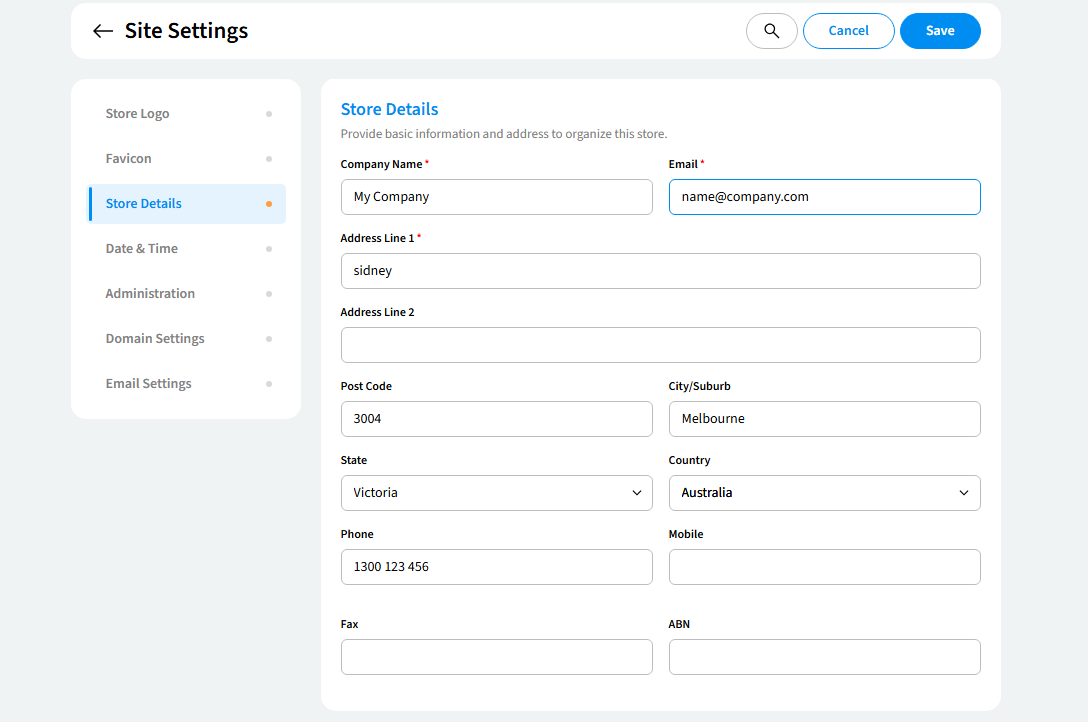
Task: Open search with the magnifier icon
Action: [x=771, y=31]
